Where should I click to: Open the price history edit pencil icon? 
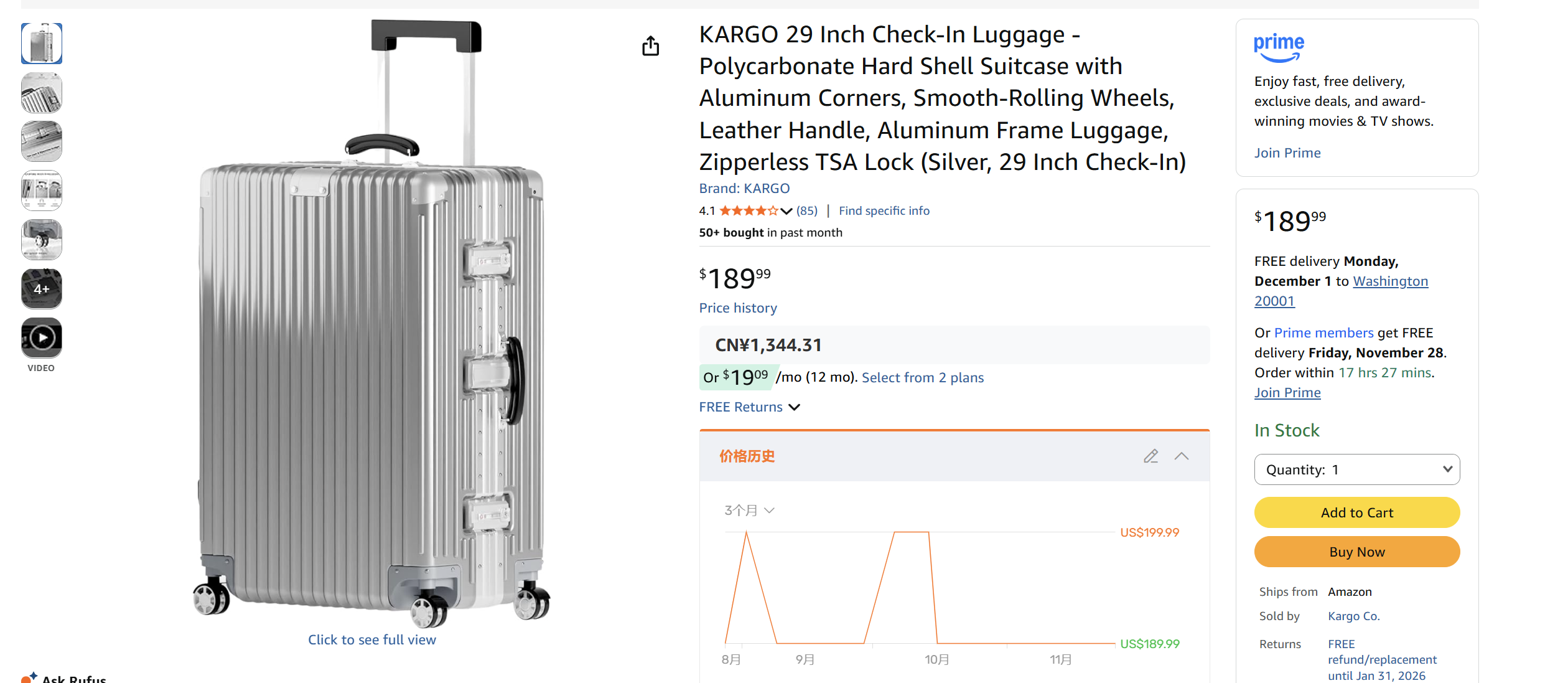pyautogui.click(x=1151, y=456)
